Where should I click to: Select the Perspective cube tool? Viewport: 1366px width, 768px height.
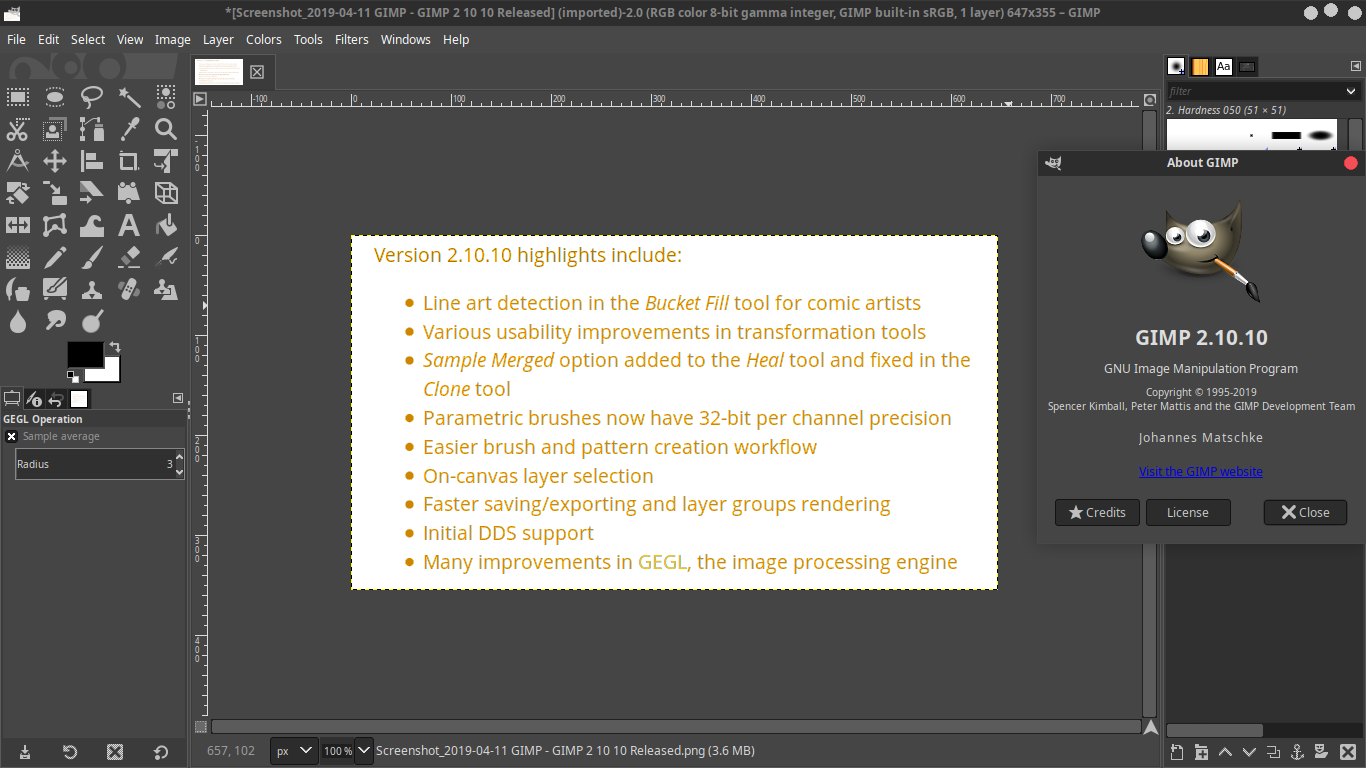pos(166,193)
